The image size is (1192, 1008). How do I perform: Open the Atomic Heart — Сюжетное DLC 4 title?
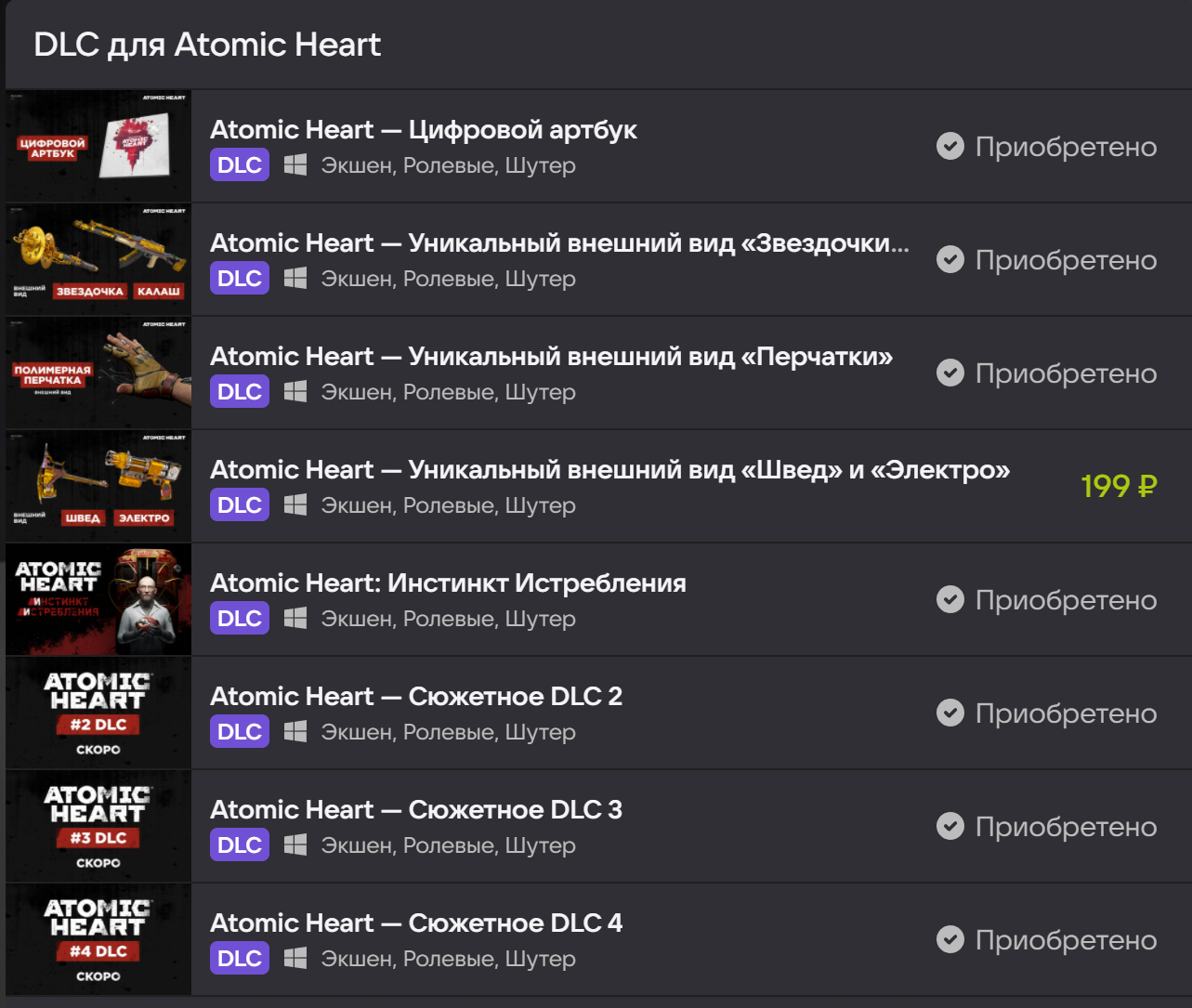(416, 923)
